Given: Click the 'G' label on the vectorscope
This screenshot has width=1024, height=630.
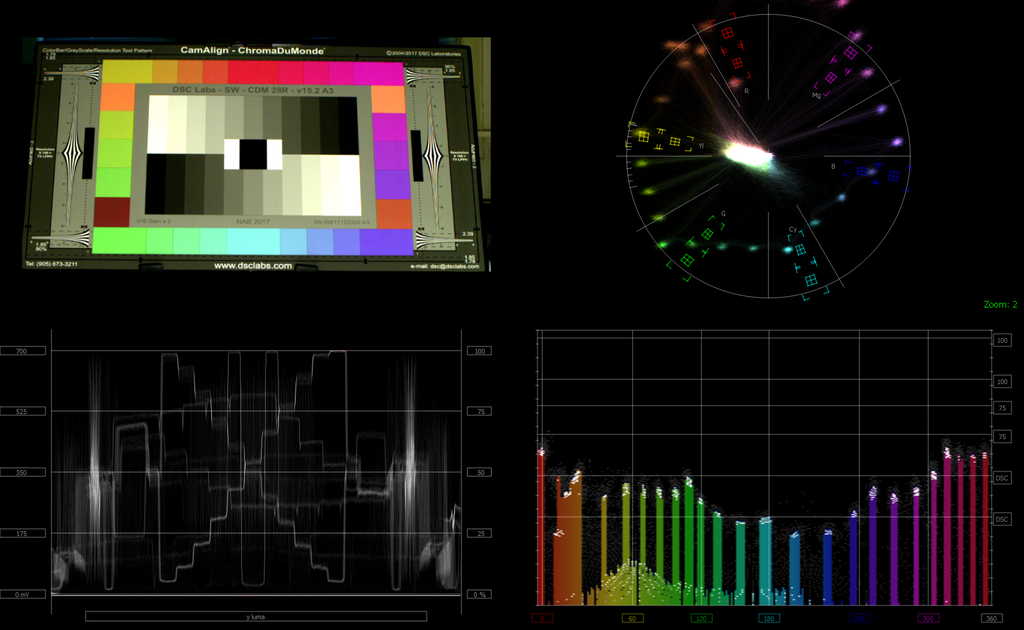Looking at the screenshot, I should (x=723, y=214).
